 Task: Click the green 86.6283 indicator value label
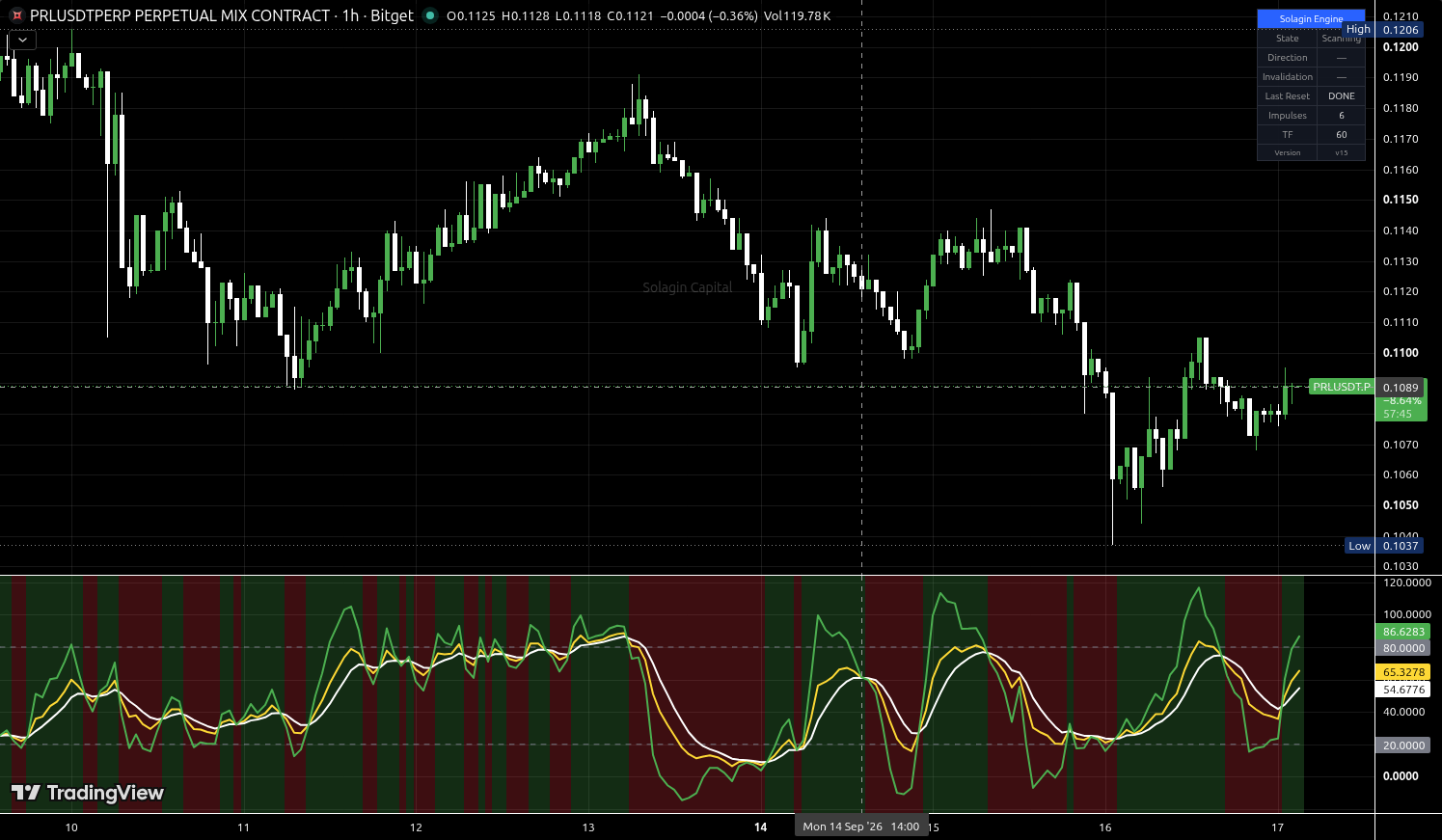tap(1403, 633)
